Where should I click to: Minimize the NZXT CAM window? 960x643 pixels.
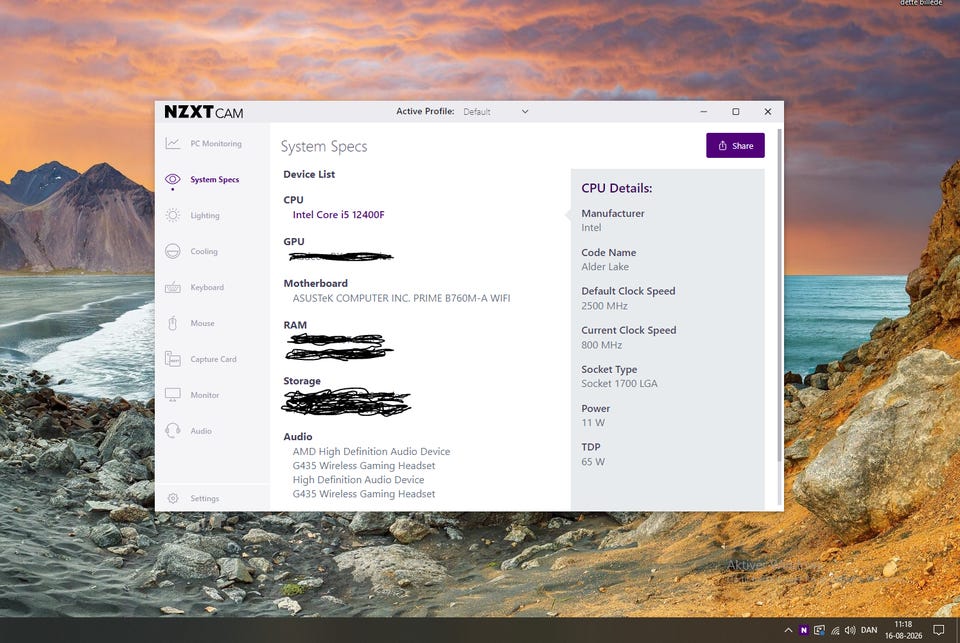point(703,111)
